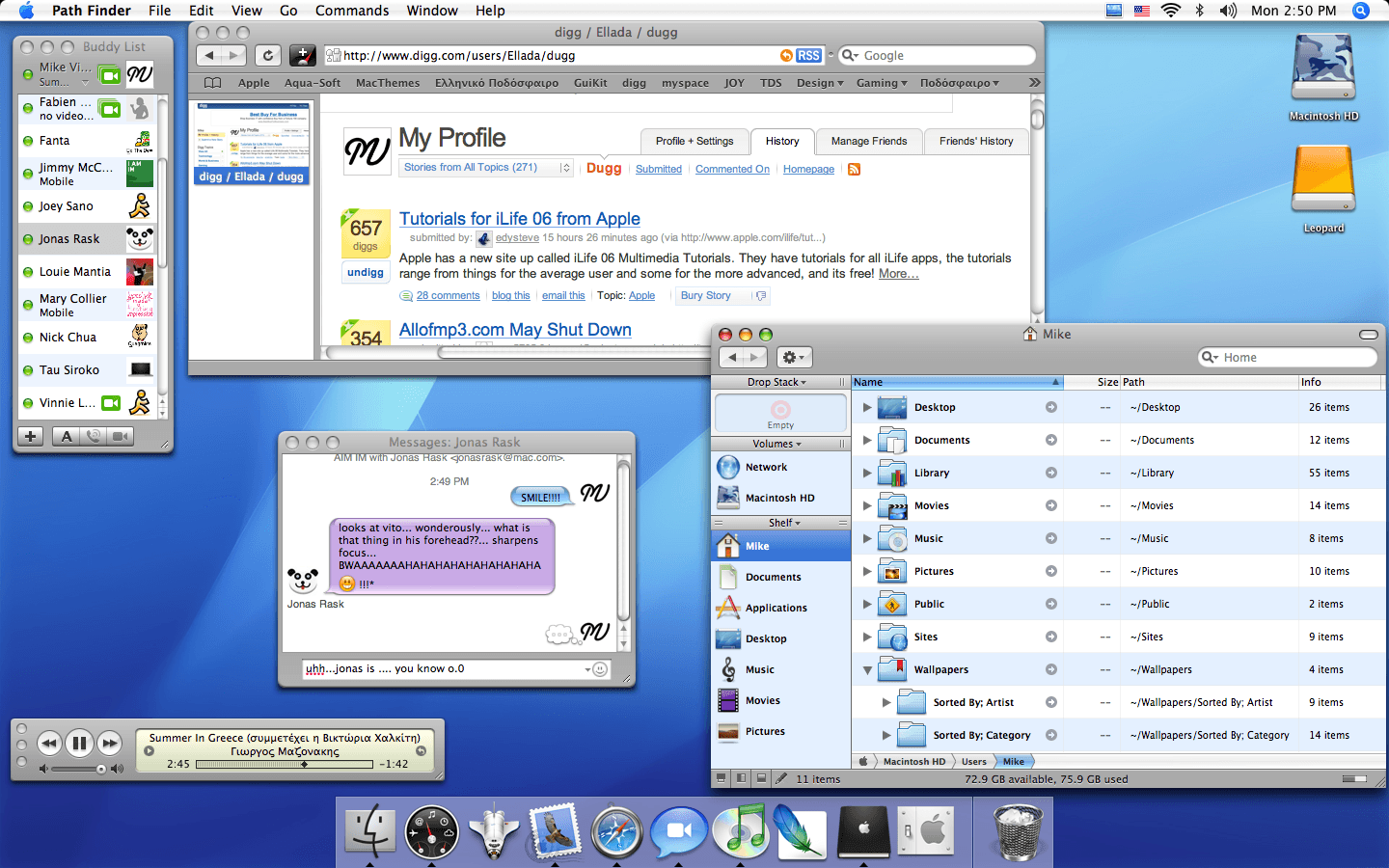Screen dimensions: 1389x868
Task: Start video chat from Buddy List toolbar
Action: [x=121, y=436]
